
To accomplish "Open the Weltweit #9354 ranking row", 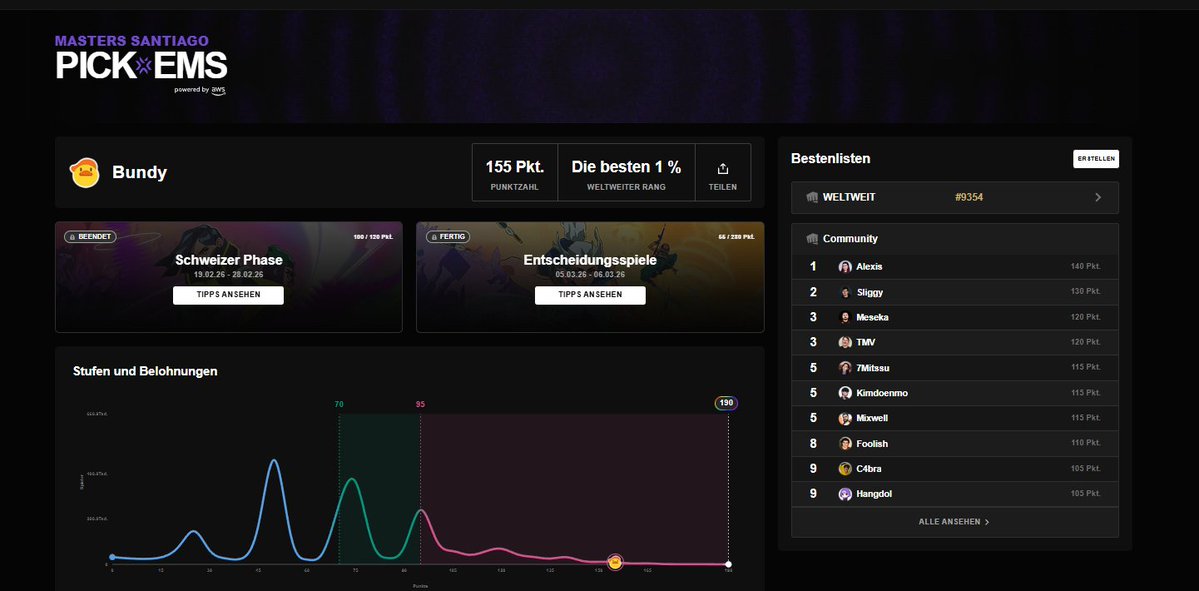I will click(x=954, y=197).
